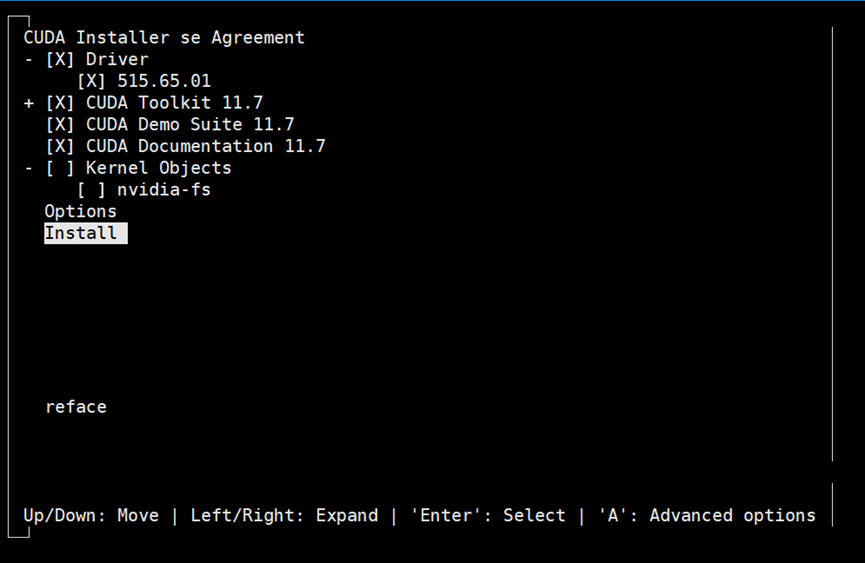This screenshot has width=865, height=563.
Task: Toggle the CUDA Toolkit 11.7 checkbox
Action: [x=60, y=103]
